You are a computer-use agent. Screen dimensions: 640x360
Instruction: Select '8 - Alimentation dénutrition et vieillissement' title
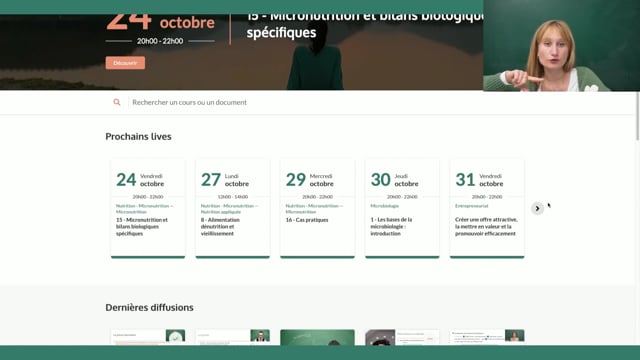[x=220, y=227]
